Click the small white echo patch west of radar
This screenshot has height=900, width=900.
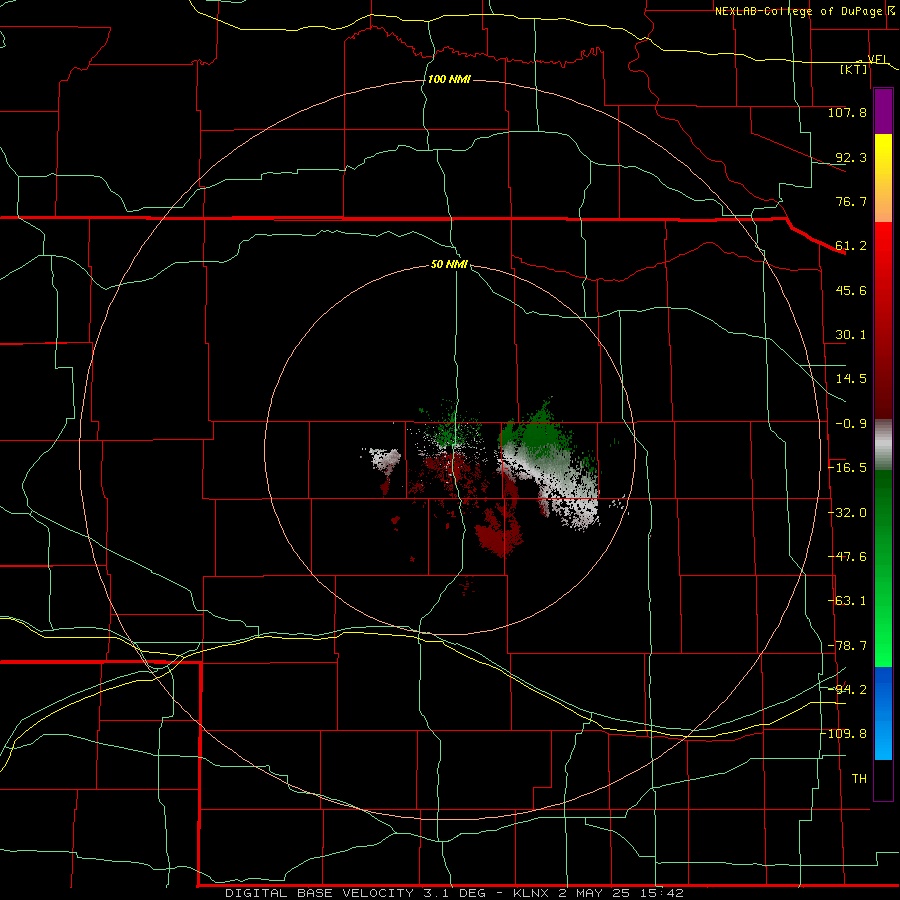pos(385,459)
